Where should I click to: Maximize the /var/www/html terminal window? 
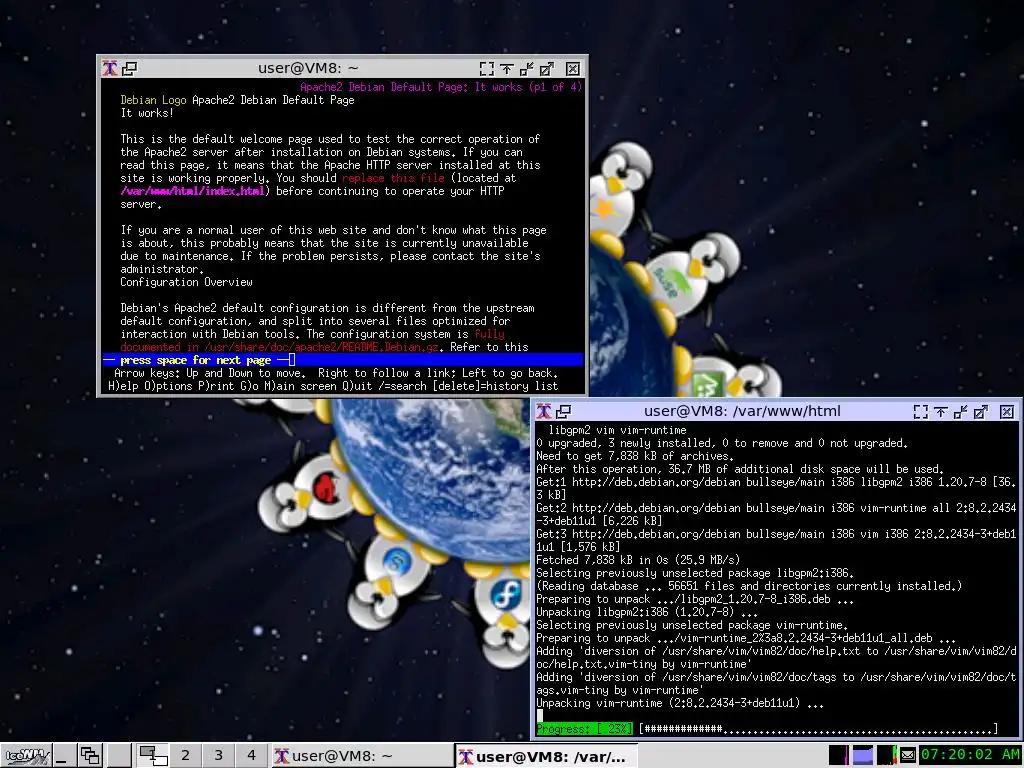981,411
